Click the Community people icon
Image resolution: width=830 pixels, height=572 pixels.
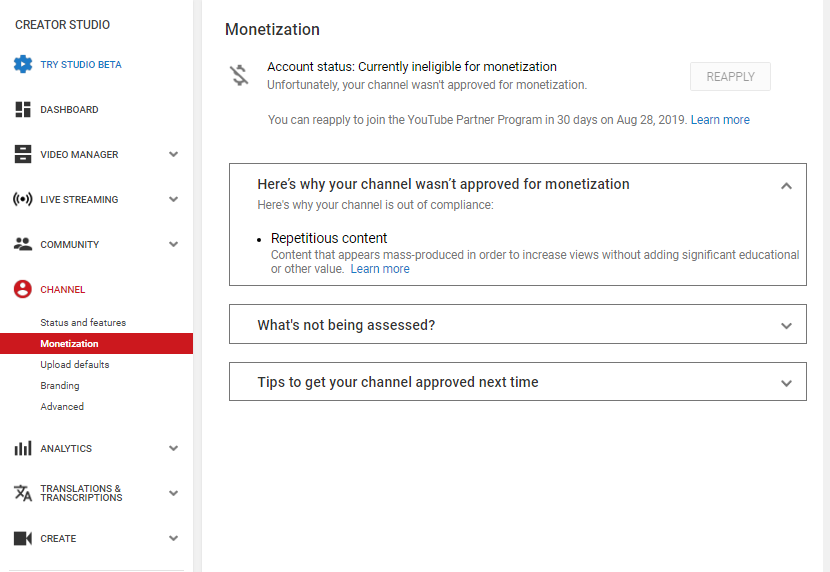(x=23, y=244)
